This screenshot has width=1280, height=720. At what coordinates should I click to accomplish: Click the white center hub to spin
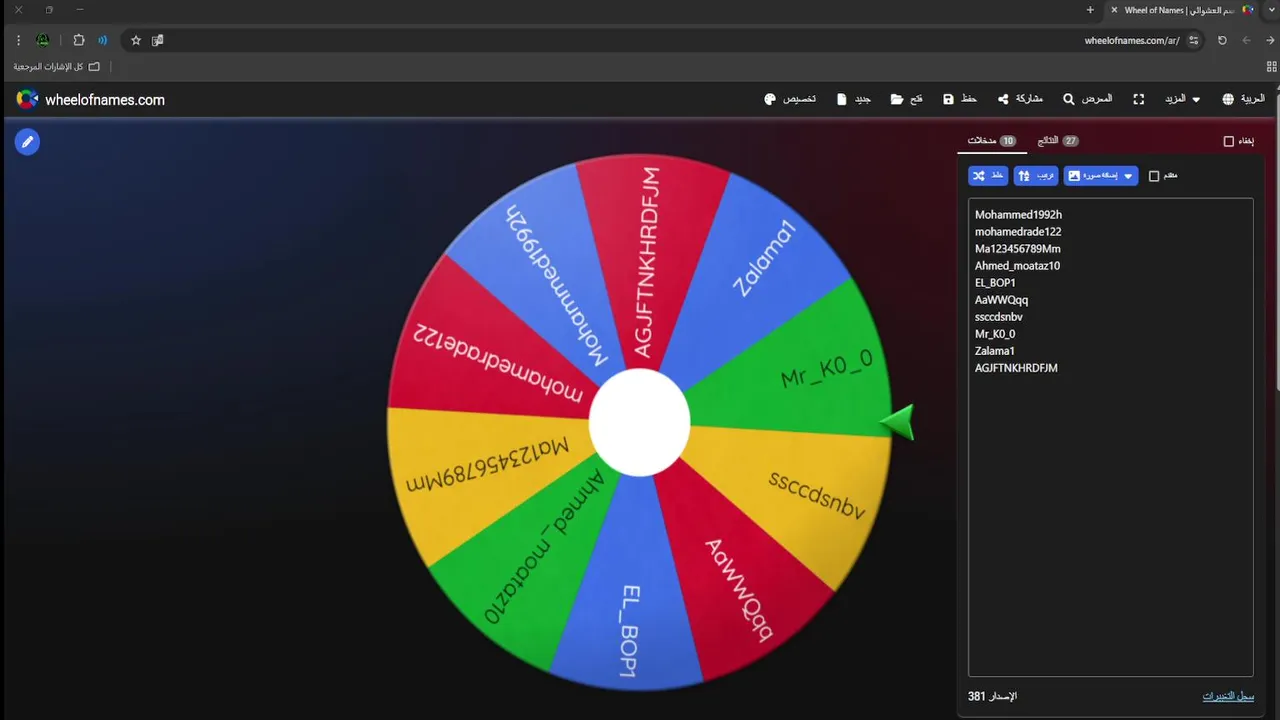point(639,423)
